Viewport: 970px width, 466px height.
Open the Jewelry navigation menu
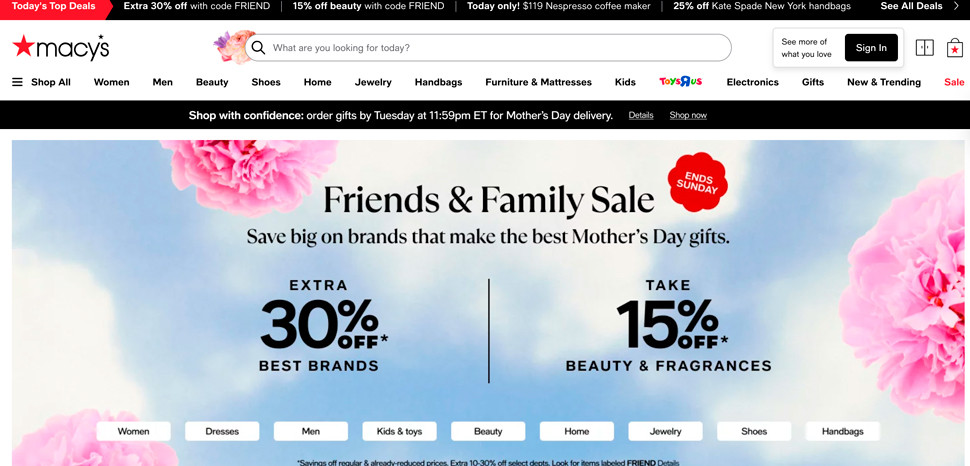pyautogui.click(x=373, y=82)
